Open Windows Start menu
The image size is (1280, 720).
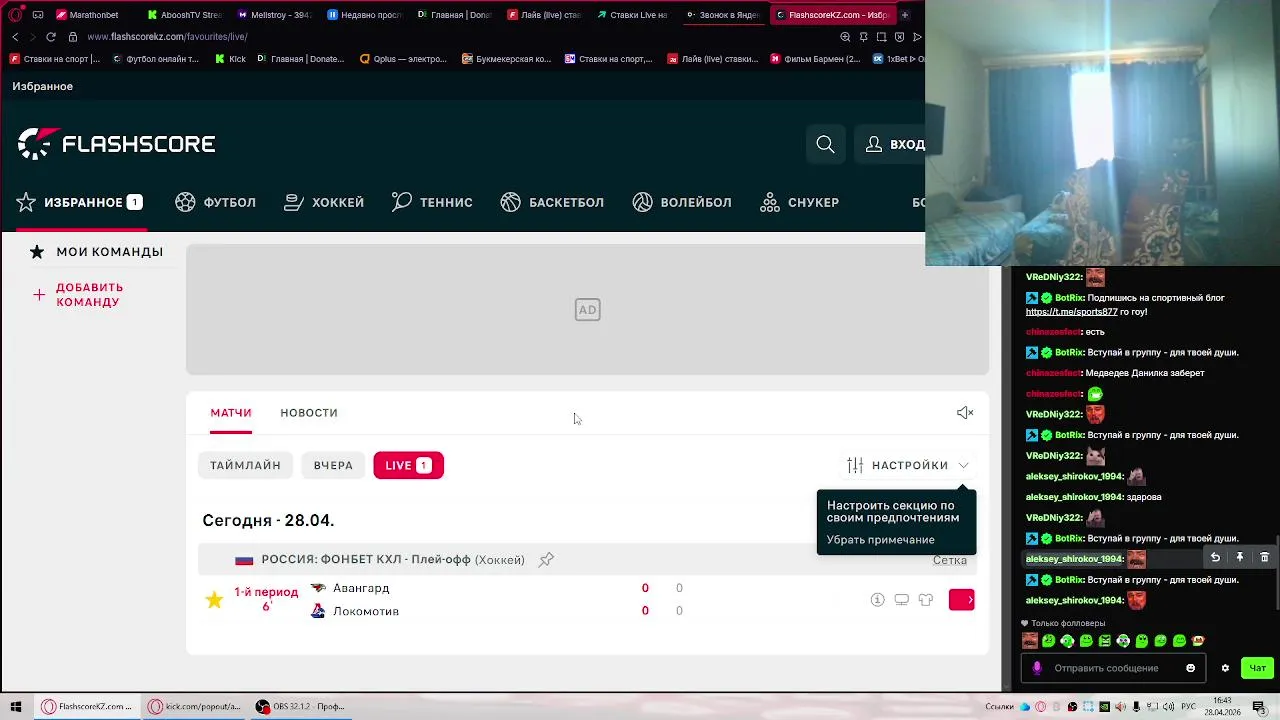[x=15, y=707]
